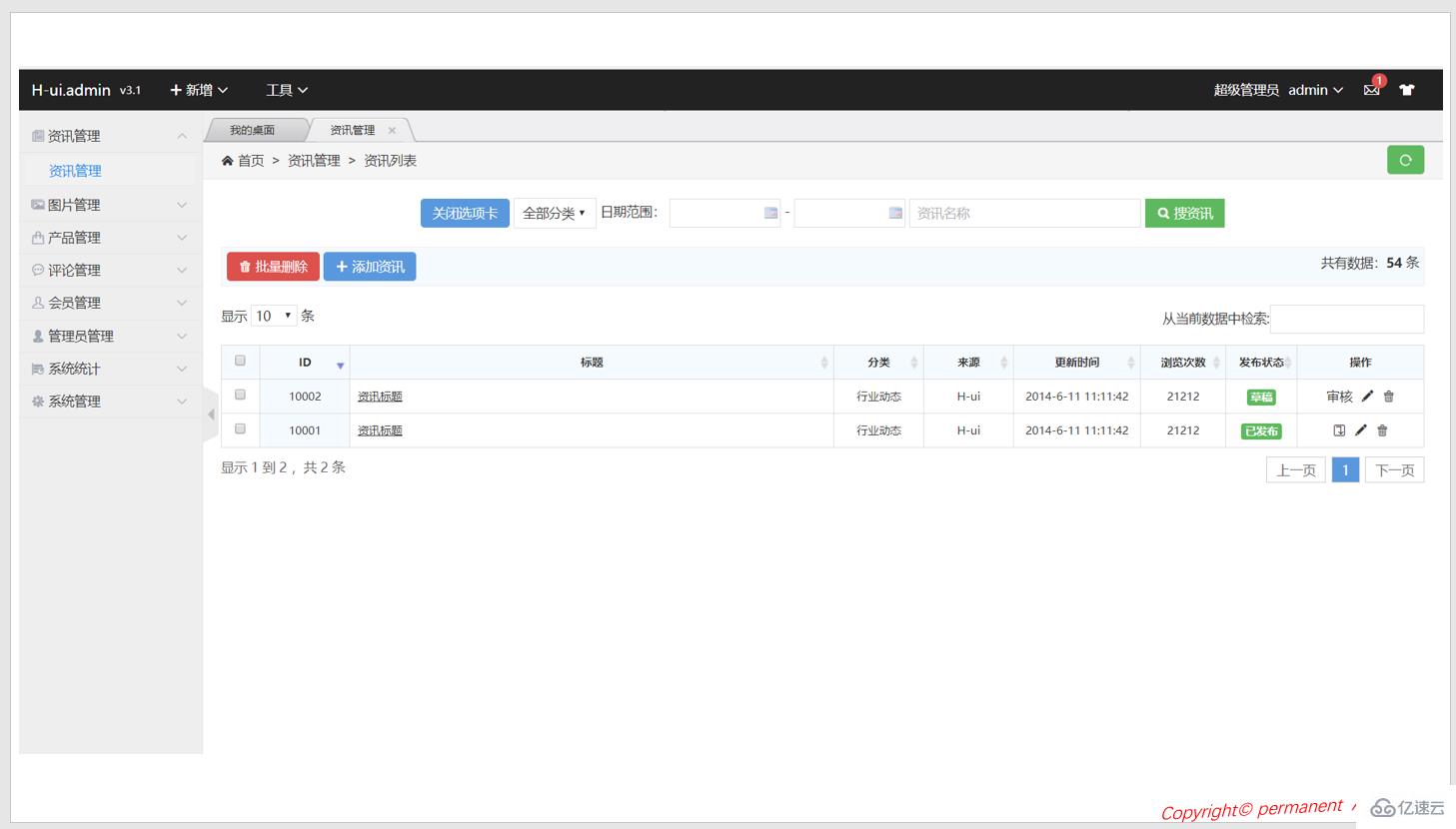Check the checkbox for row 10002

point(240,395)
